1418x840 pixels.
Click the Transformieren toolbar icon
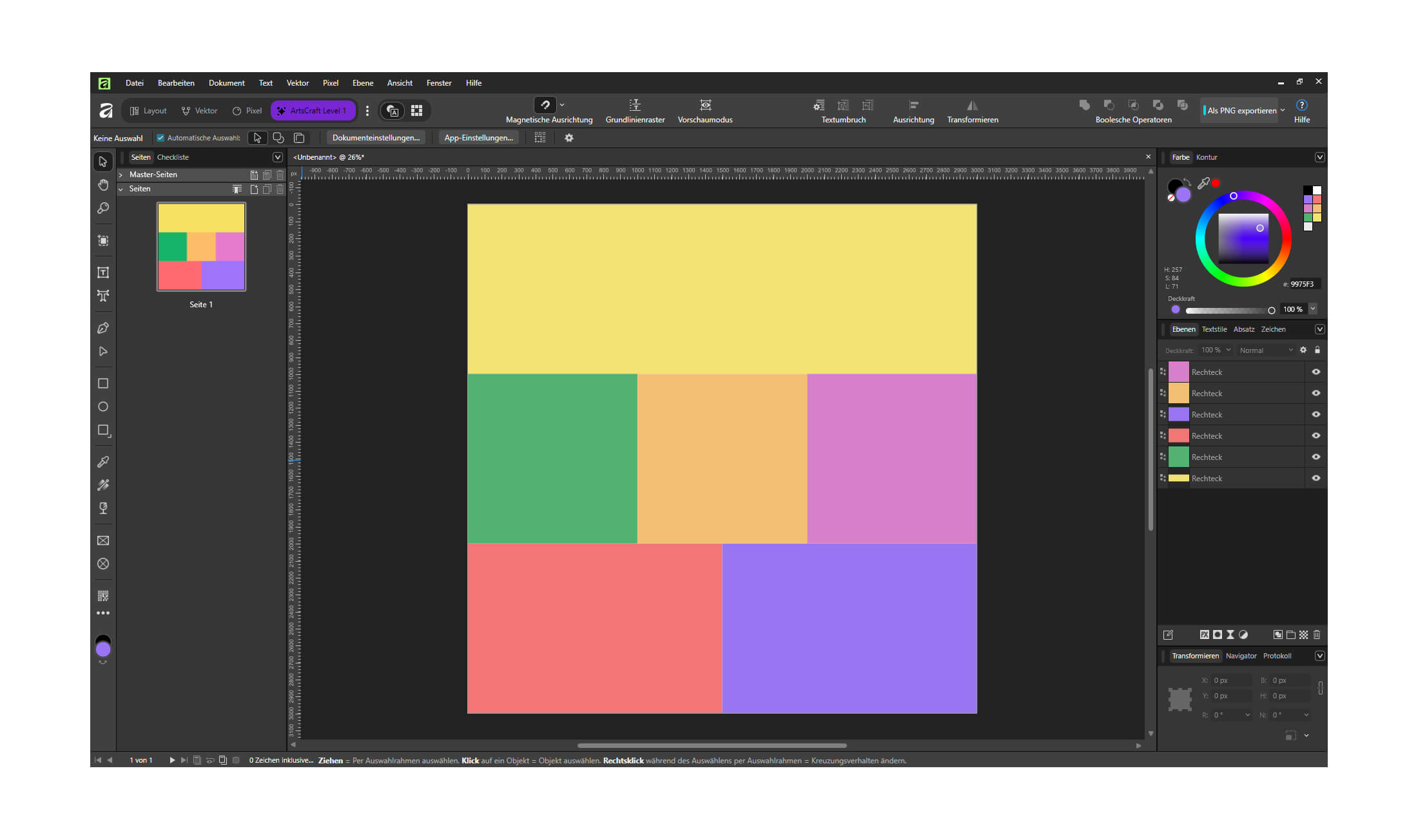click(x=972, y=105)
